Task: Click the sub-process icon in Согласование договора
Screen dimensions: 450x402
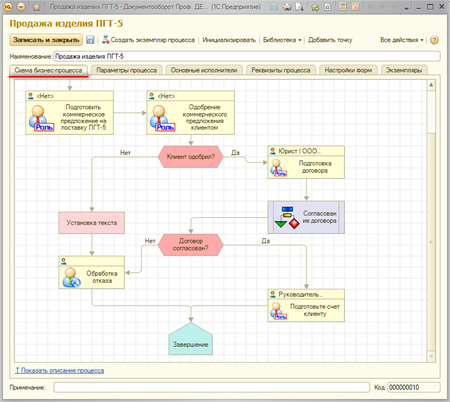Action: (287, 218)
